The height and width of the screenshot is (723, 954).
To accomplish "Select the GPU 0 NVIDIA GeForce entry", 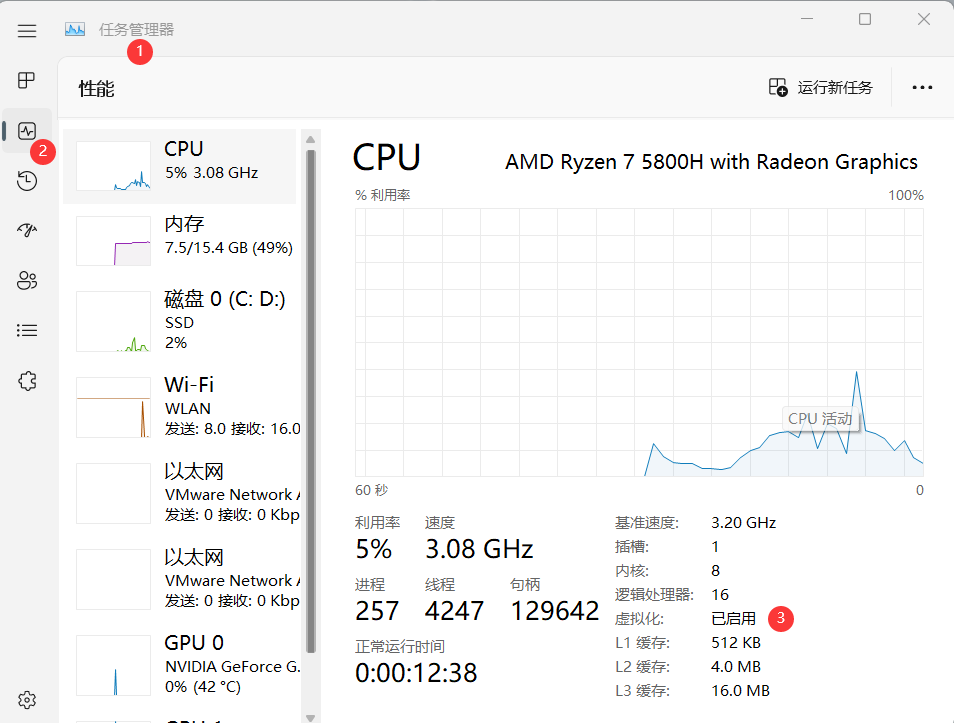I will tap(179, 665).
